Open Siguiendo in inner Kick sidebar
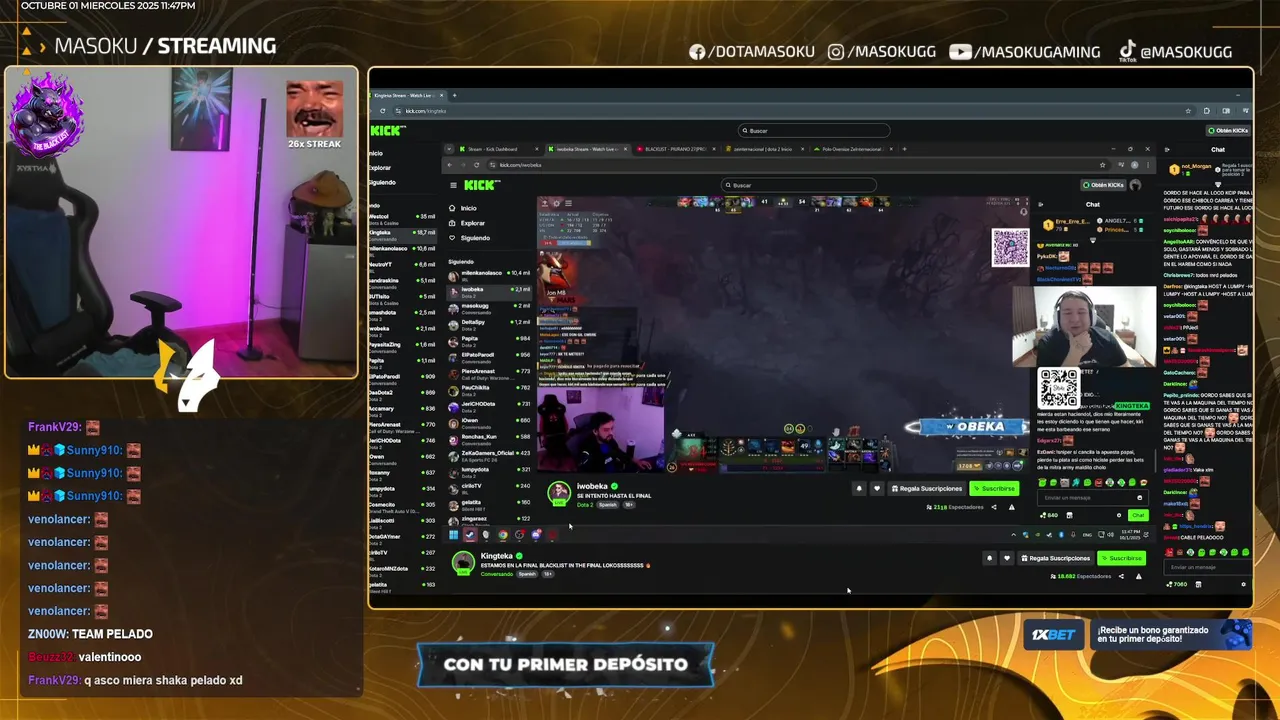Viewport: 1280px width, 720px height. click(x=475, y=238)
